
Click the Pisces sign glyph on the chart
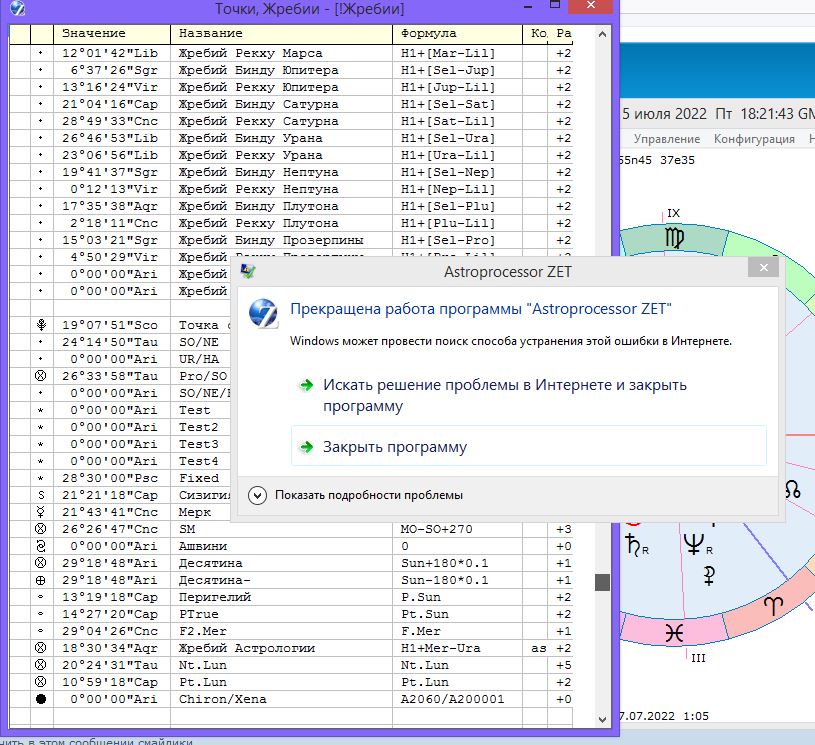pyautogui.click(x=676, y=632)
